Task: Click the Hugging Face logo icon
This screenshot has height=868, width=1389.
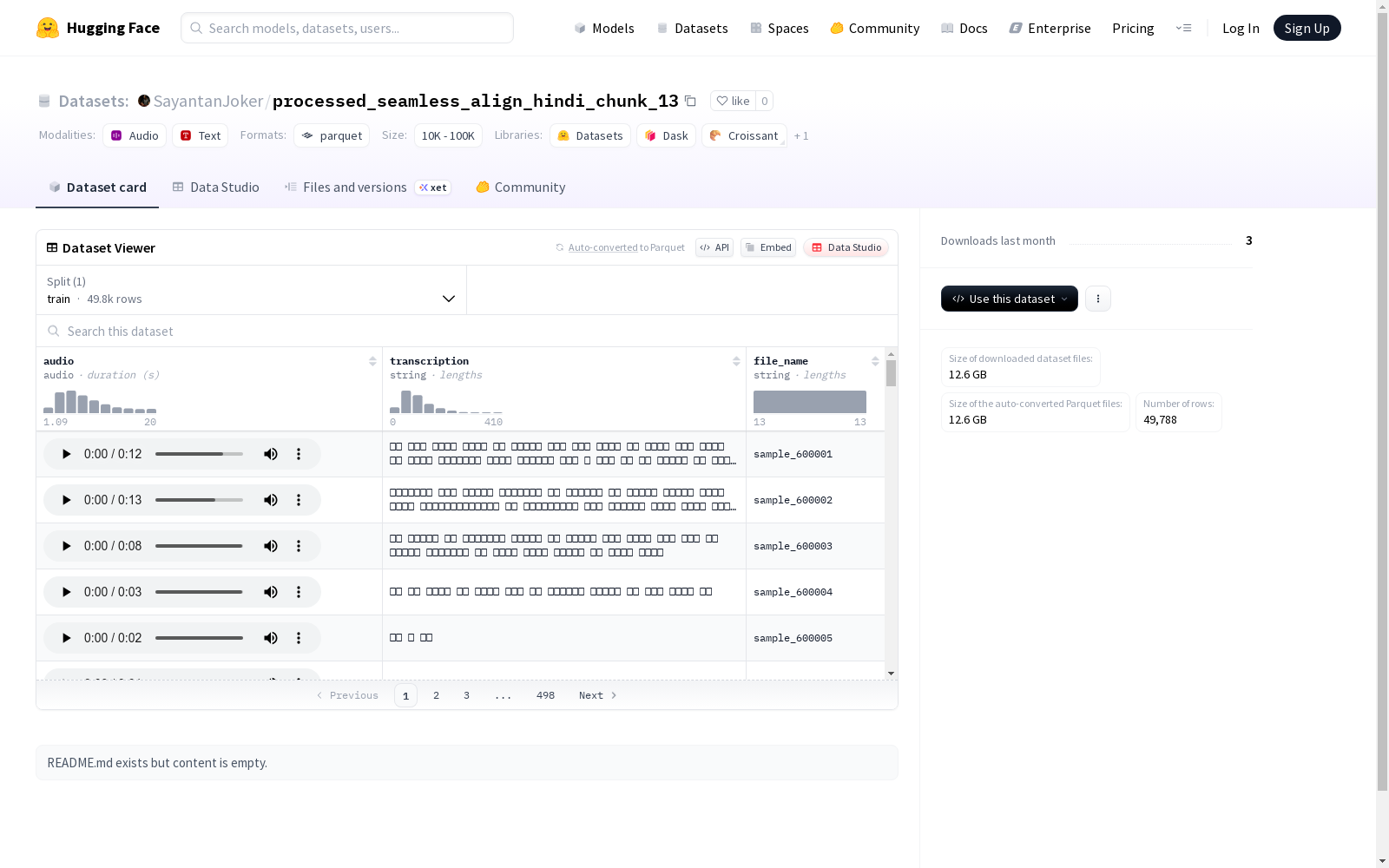Action: [48, 28]
